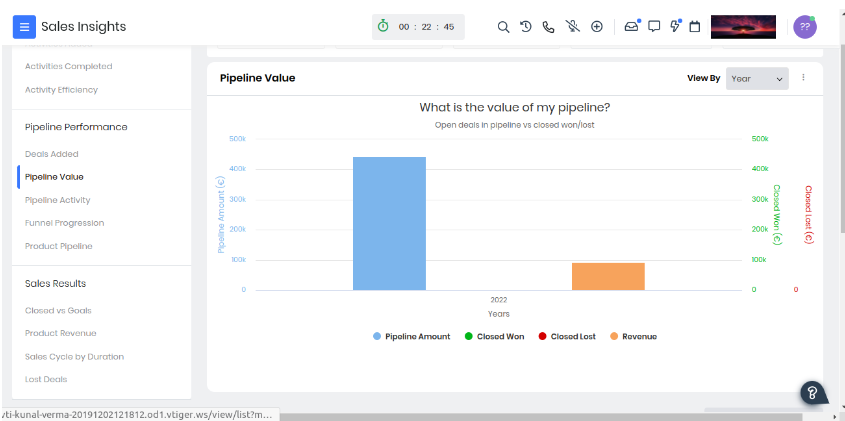
Task: Open the calendar icon in header
Action: 694,27
